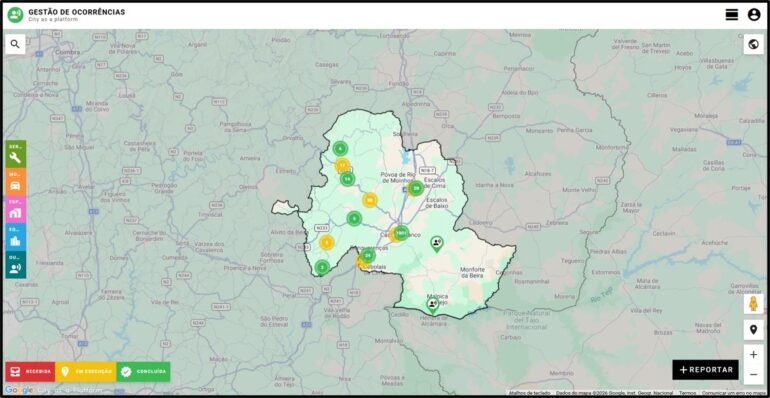
Task: Click the Idanha-a-Nova map label
Action: pos(494,185)
